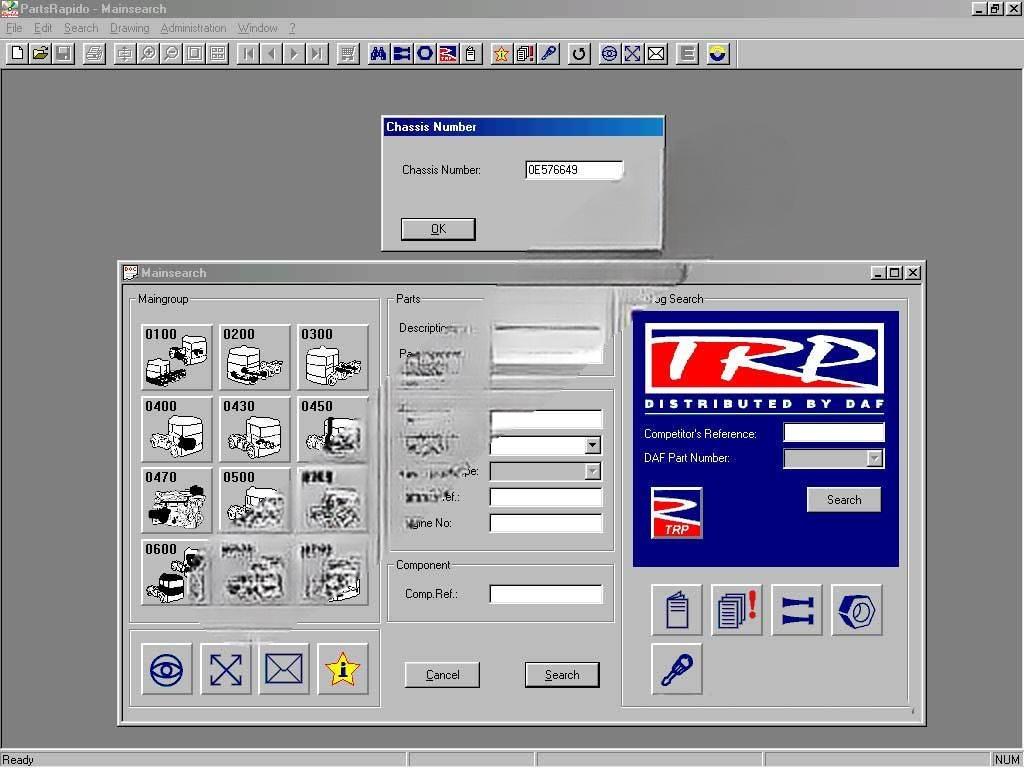Expand the DAF Part Number dropdown

[x=874, y=458]
